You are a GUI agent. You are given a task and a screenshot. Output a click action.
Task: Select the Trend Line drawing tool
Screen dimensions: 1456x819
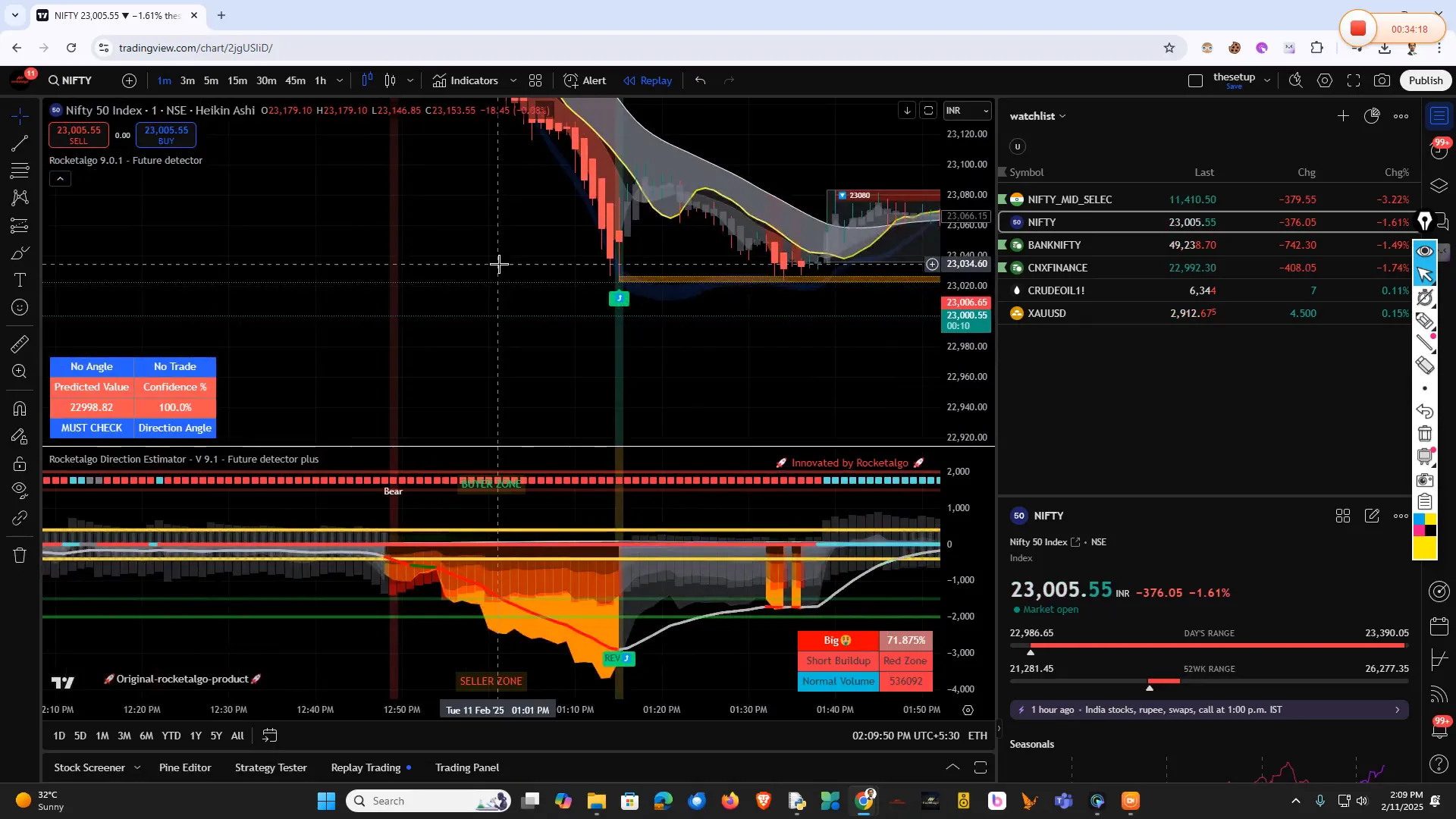[20, 143]
